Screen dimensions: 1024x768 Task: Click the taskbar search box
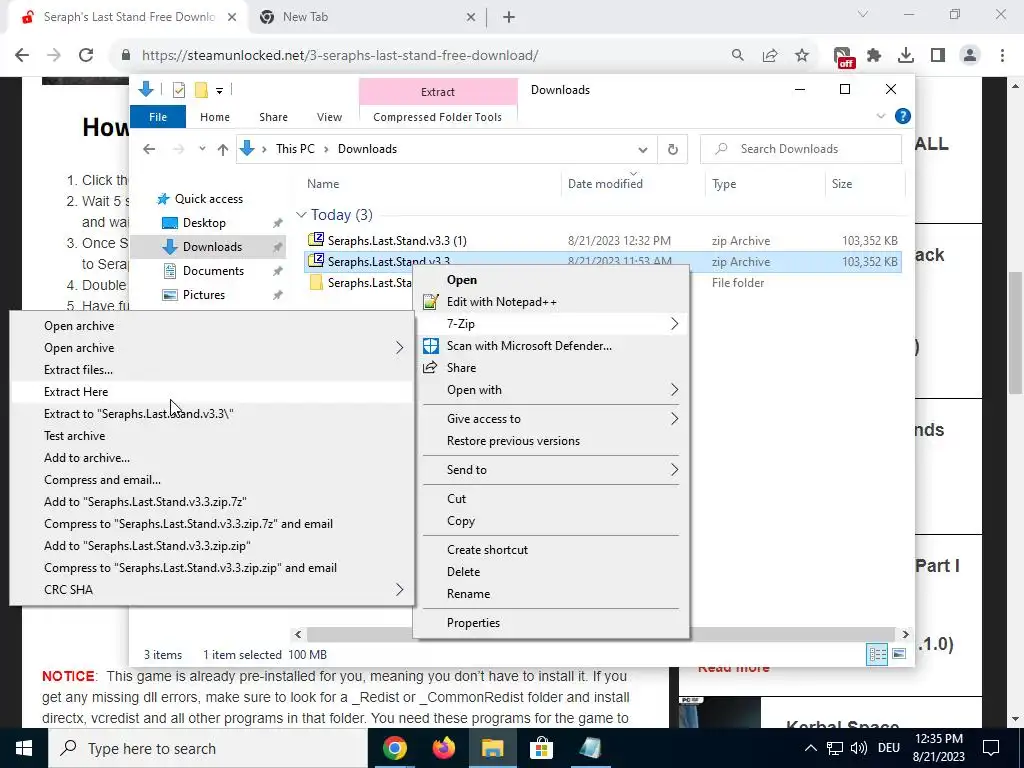(208, 748)
